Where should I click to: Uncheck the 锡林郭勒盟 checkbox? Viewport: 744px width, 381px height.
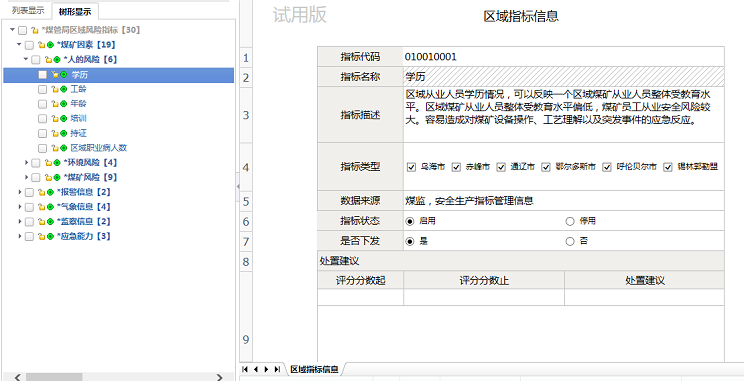[668, 167]
